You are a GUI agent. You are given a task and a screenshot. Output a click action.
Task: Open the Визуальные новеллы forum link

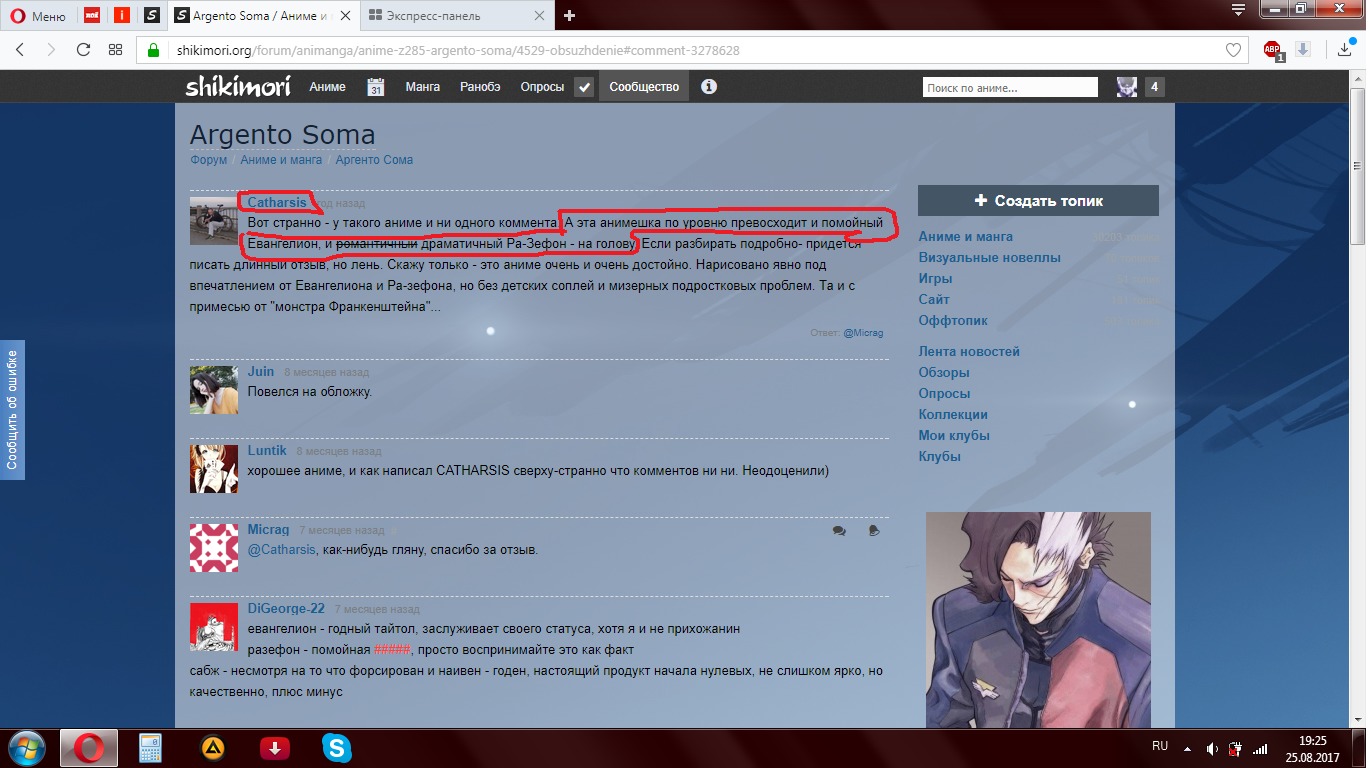pos(989,258)
